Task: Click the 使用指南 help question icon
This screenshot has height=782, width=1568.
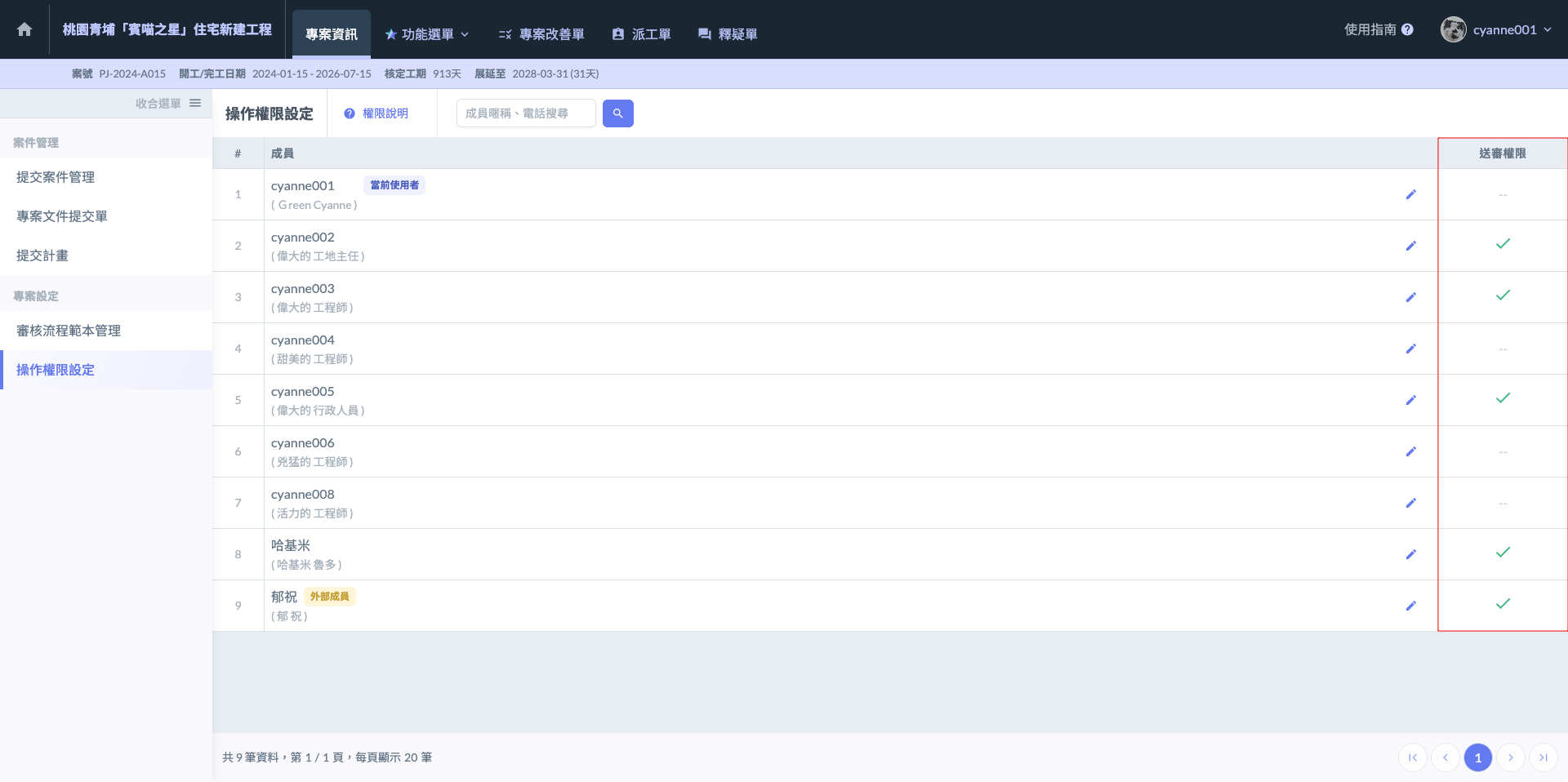Action: 1407,29
